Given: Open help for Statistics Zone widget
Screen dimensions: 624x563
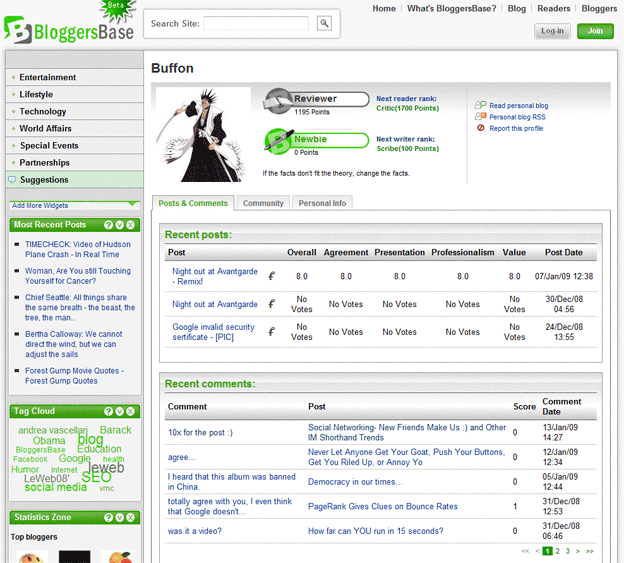Looking at the screenshot, I should point(108,518).
